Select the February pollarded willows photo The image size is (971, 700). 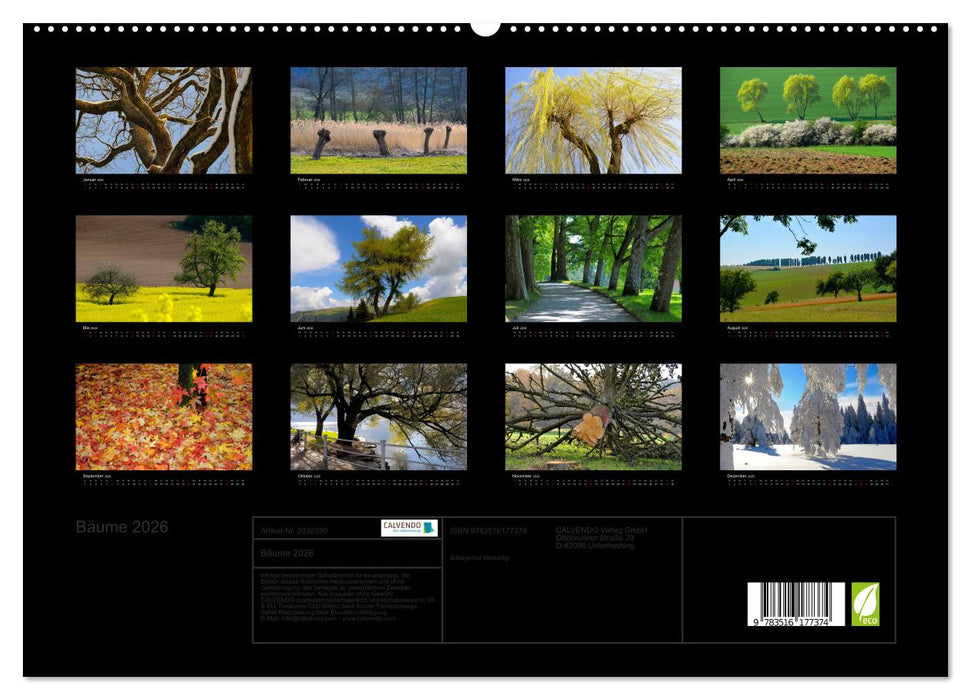coord(378,121)
